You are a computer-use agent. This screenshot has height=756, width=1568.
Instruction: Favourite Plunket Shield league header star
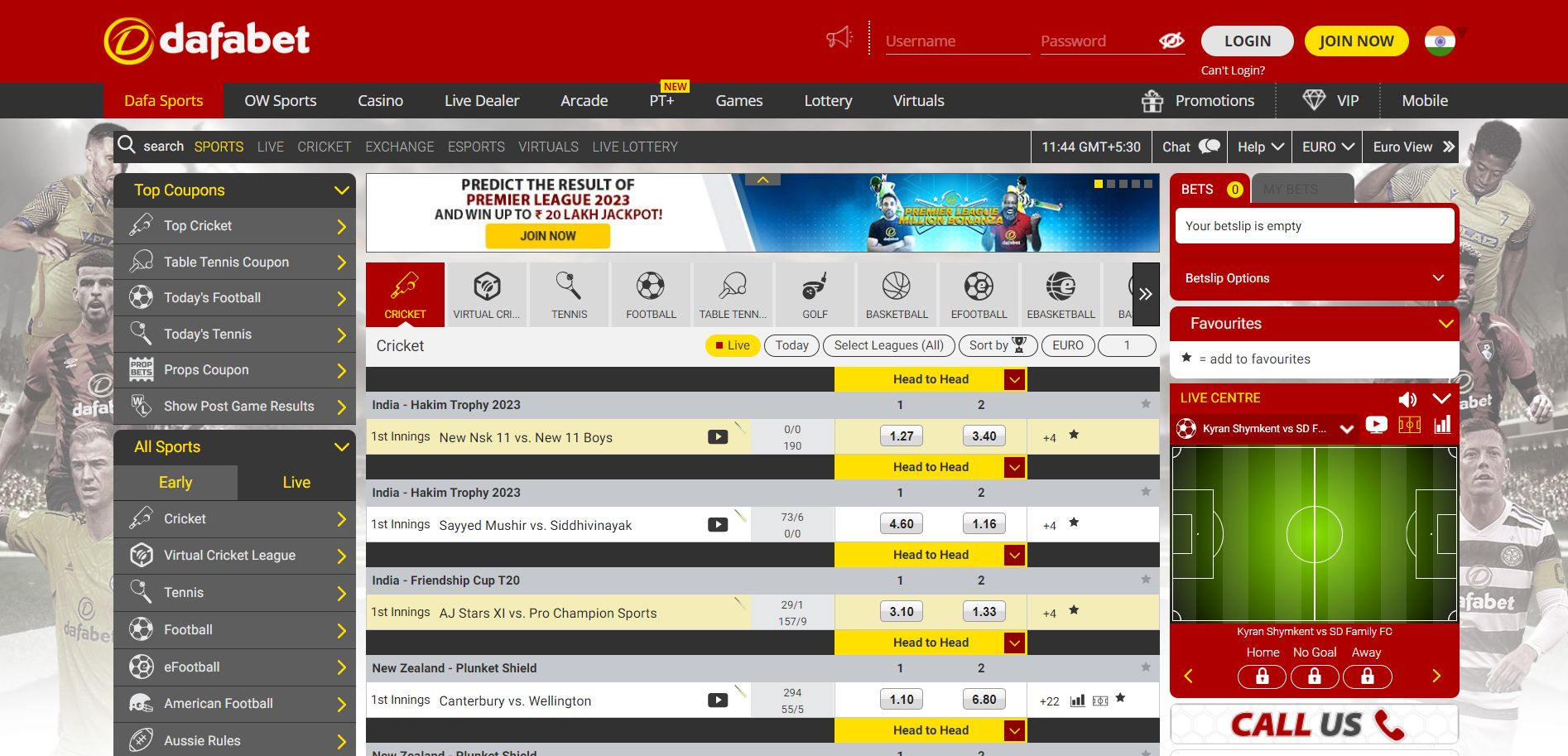[1146, 667]
